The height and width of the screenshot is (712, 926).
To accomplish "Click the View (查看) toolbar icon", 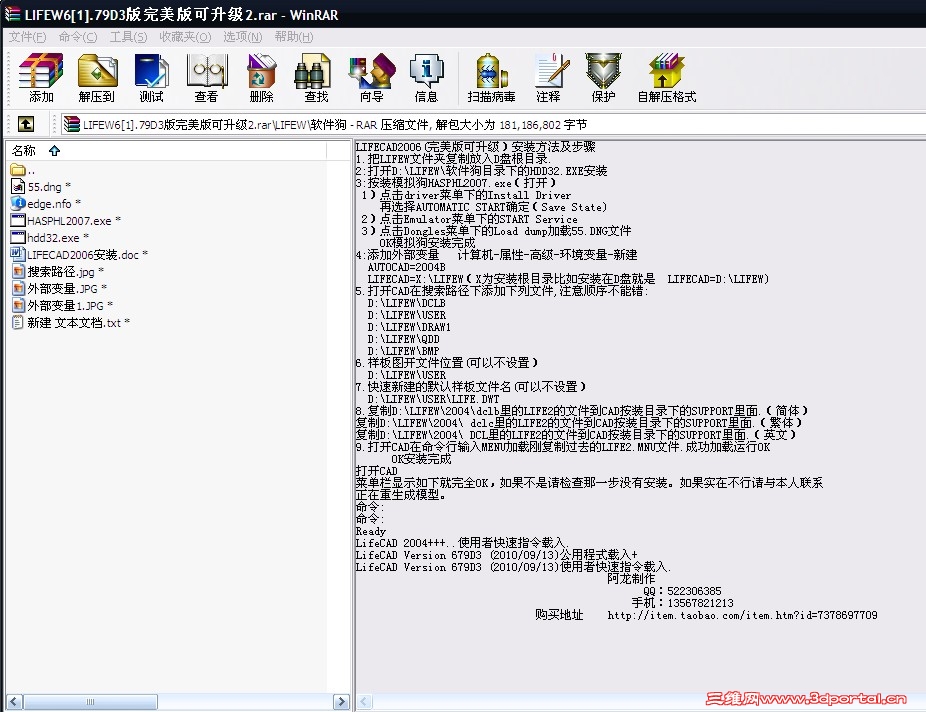I will click(207, 77).
